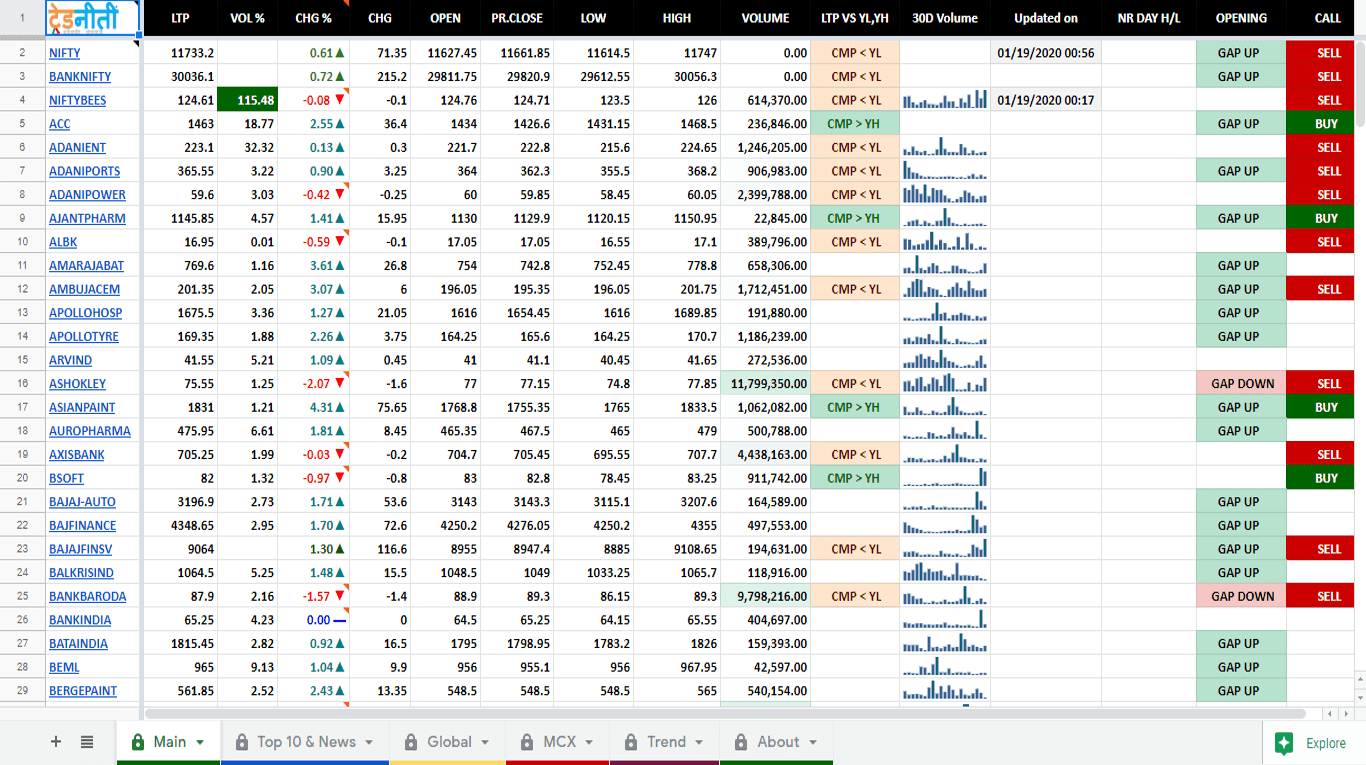1366x765 pixels.
Task: Open the Top 10 & News tab dropdown arrow
Action: 369,742
